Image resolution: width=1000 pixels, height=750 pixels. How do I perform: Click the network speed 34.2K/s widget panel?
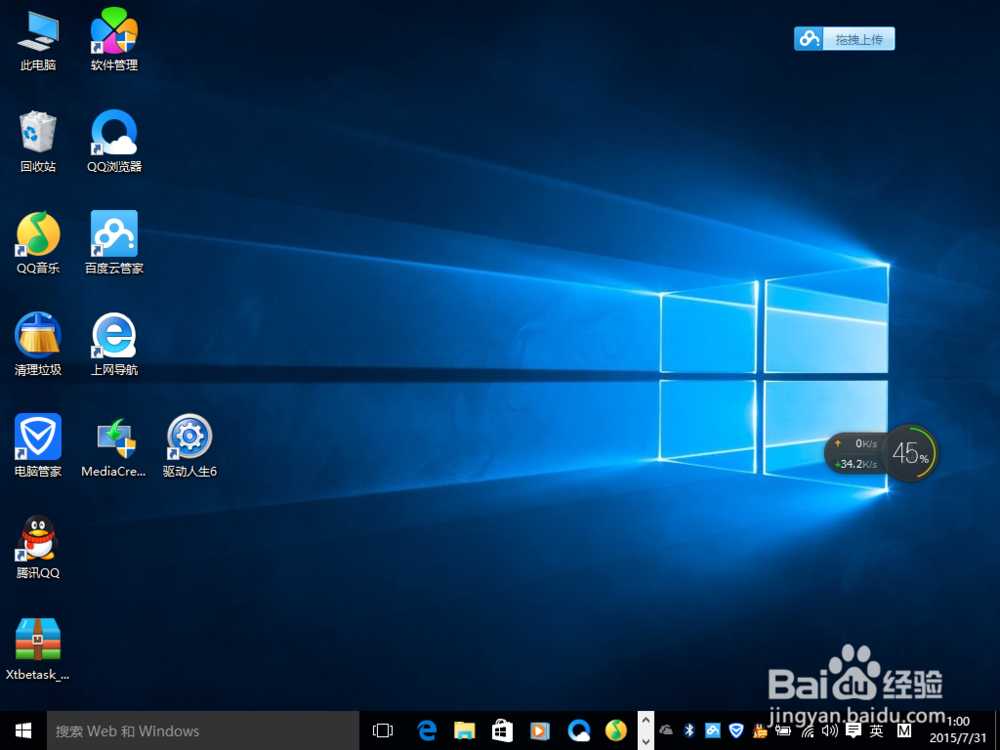point(856,453)
